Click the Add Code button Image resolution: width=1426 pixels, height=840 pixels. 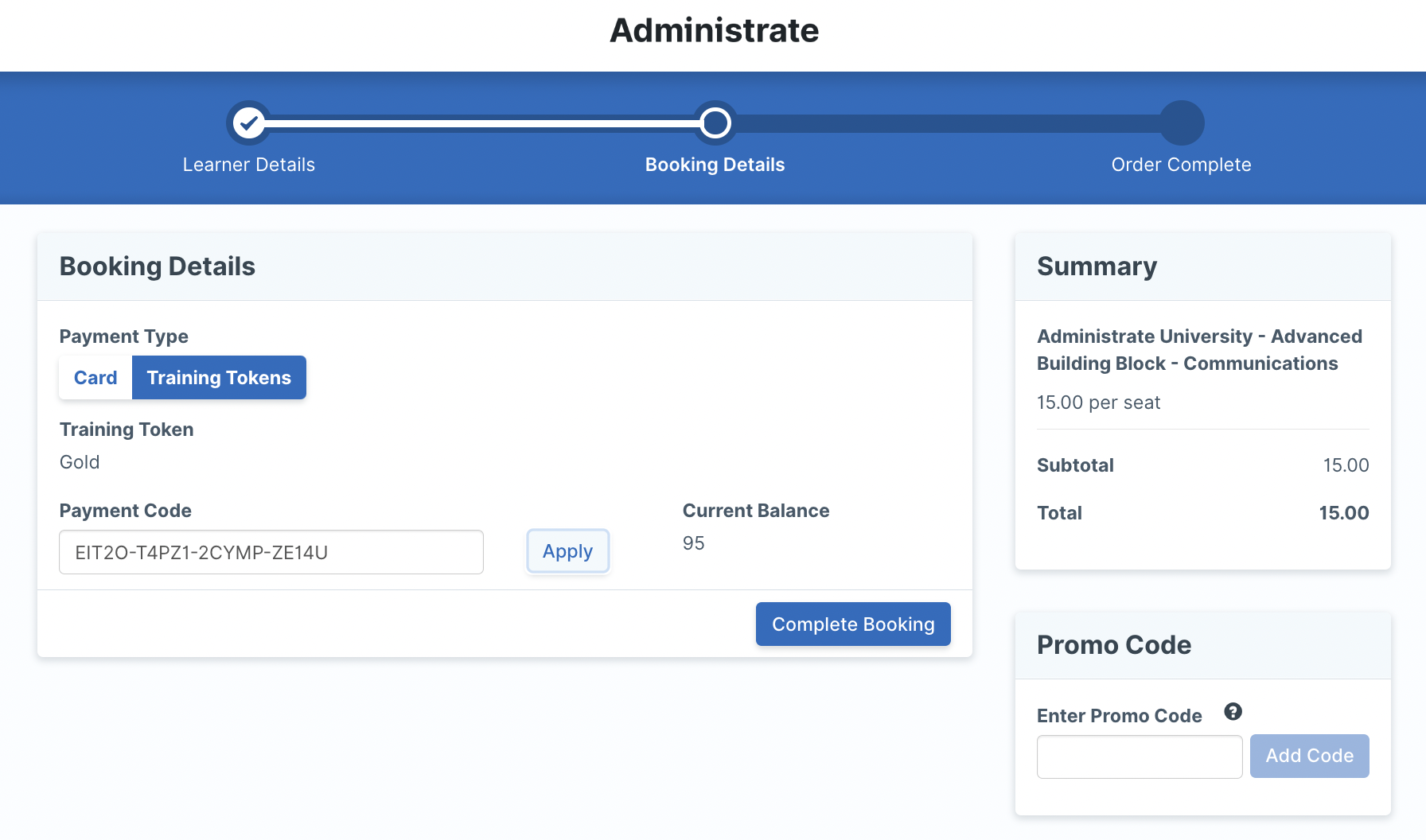coord(1309,756)
